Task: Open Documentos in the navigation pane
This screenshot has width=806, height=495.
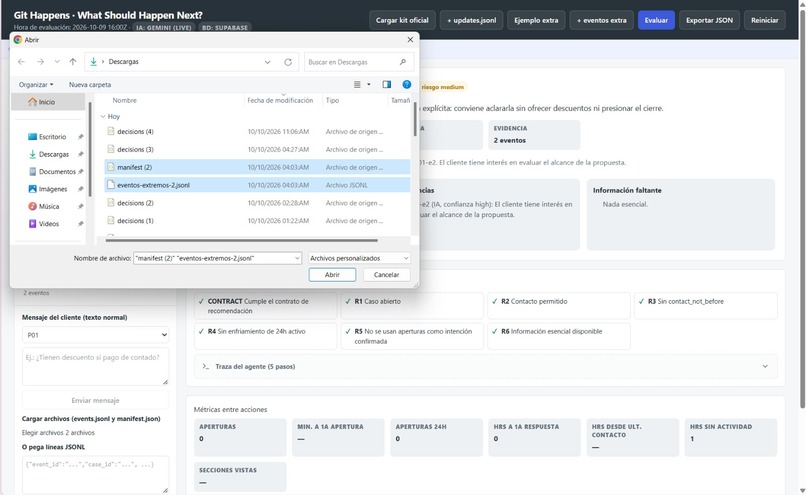Action: (57, 172)
